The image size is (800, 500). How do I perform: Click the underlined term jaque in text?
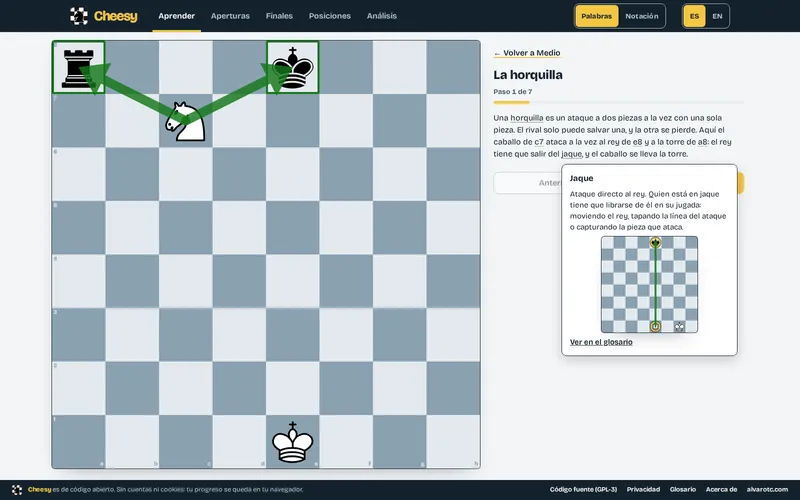click(571, 154)
